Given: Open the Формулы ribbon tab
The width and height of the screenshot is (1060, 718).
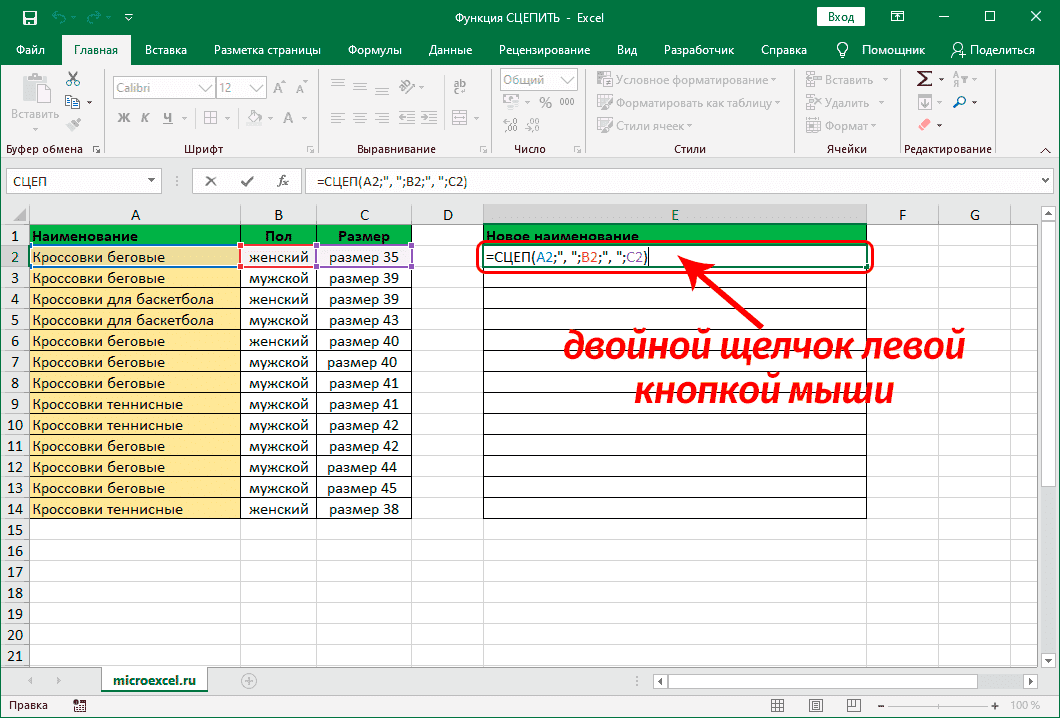Looking at the screenshot, I should 375,50.
